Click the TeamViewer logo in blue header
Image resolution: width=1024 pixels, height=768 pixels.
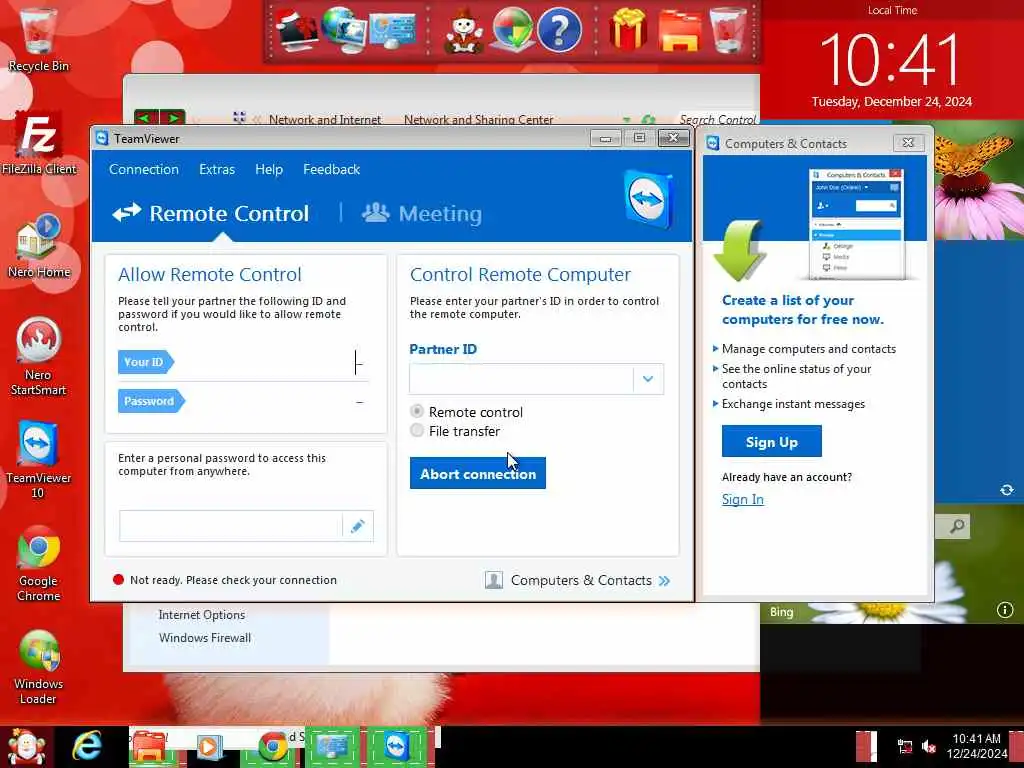pyautogui.click(x=648, y=199)
